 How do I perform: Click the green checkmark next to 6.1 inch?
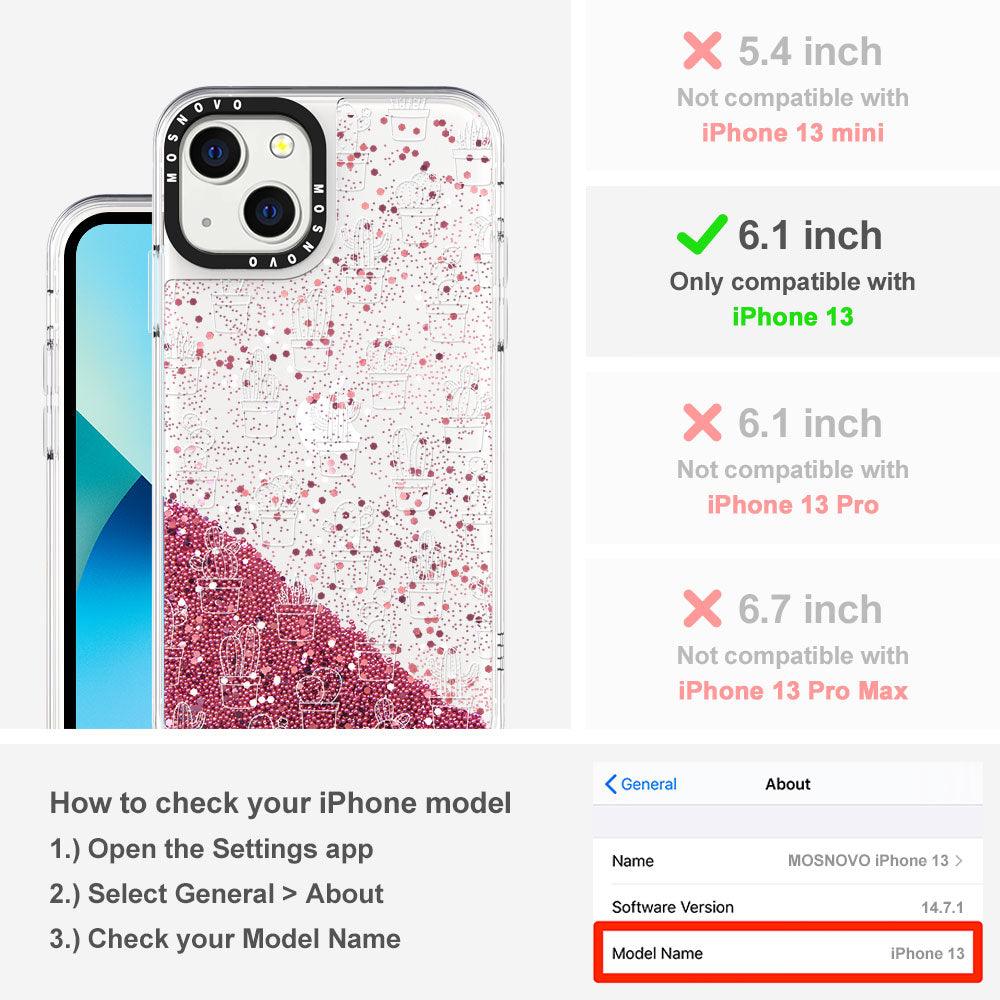point(702,234)
